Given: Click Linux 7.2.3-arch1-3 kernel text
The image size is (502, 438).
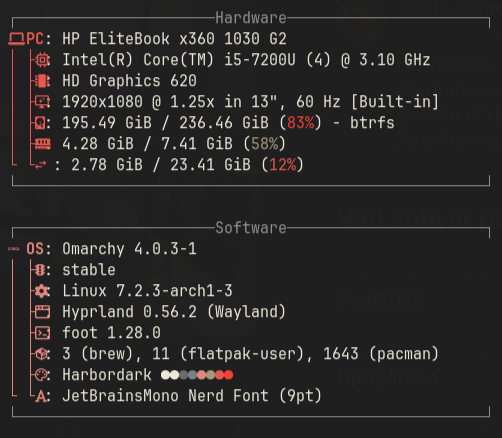Looking at the screenshot, I should pyautogui.click(x=147, y=291).
